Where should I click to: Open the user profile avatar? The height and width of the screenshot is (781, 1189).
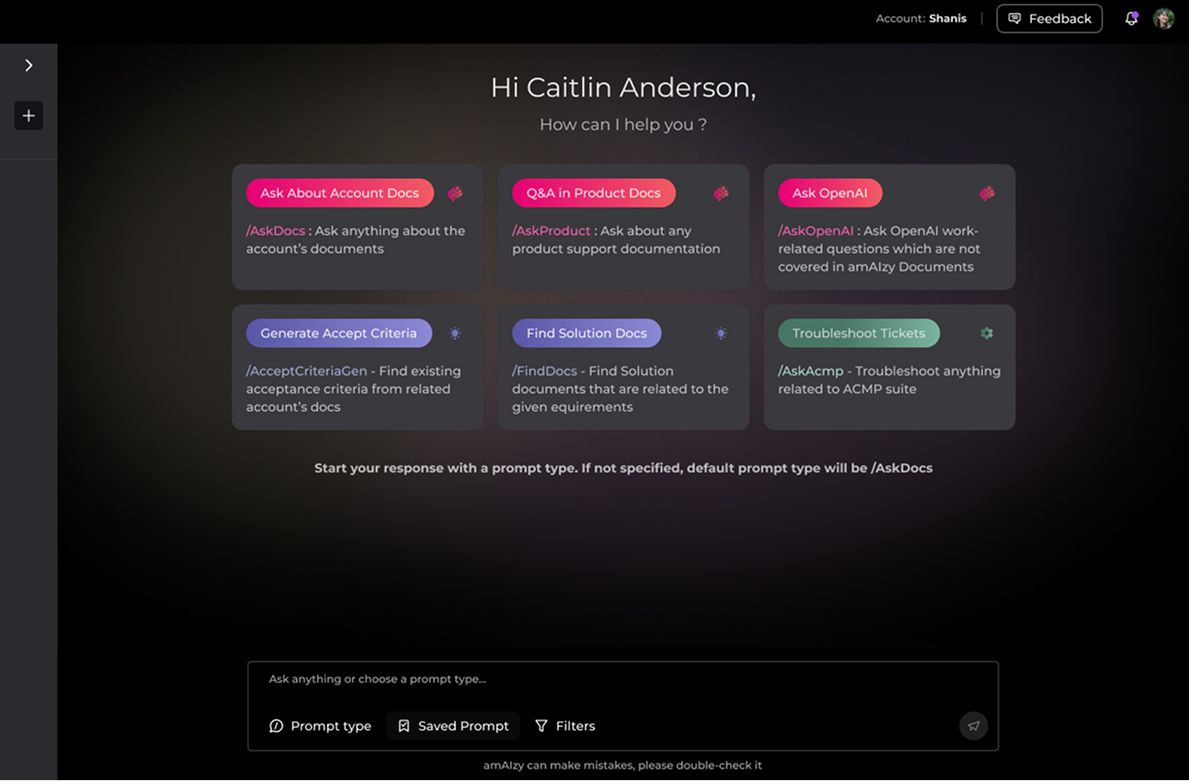(x=1163, y=18)
